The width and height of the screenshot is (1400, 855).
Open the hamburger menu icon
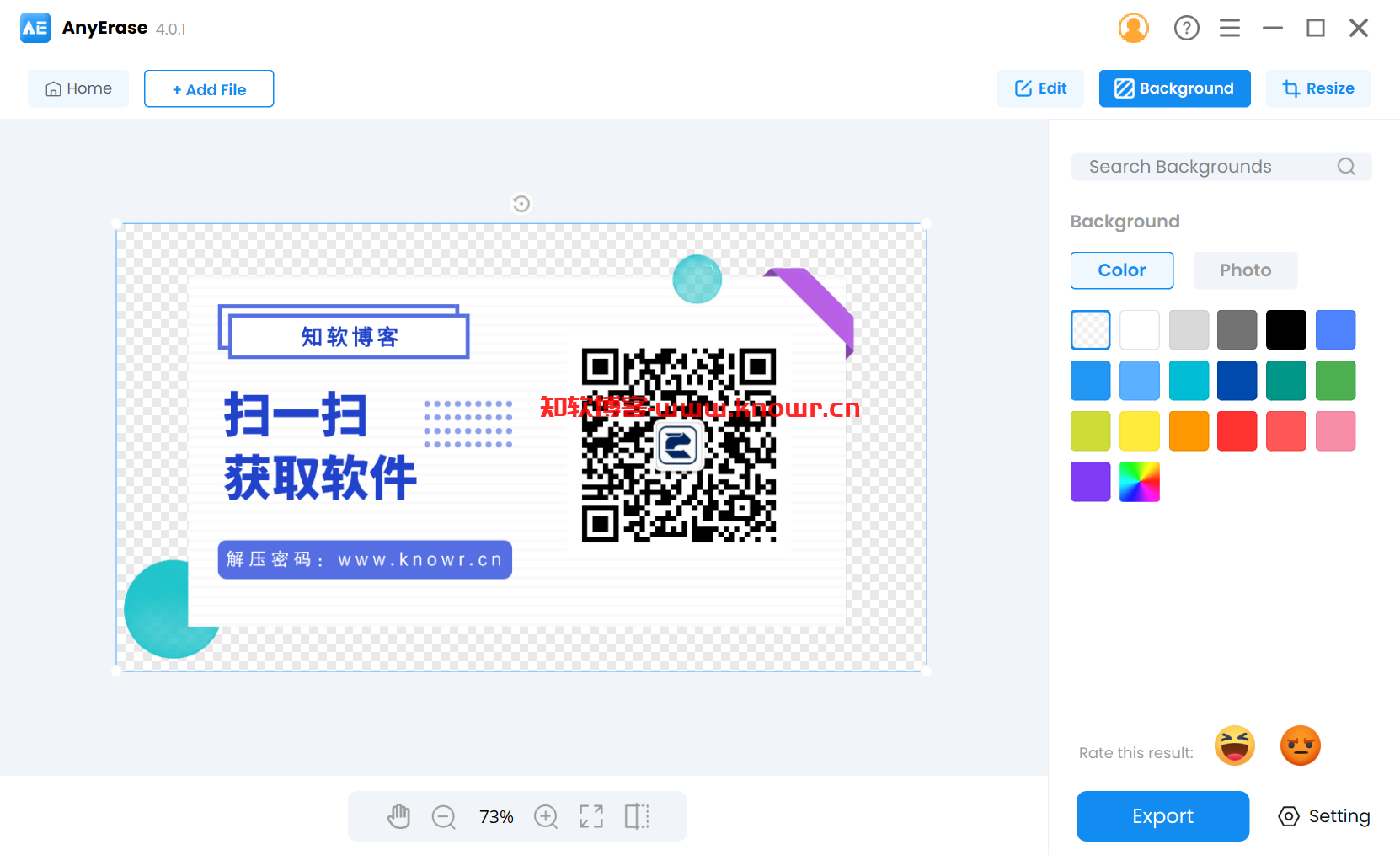click(x=1229, y=28)
